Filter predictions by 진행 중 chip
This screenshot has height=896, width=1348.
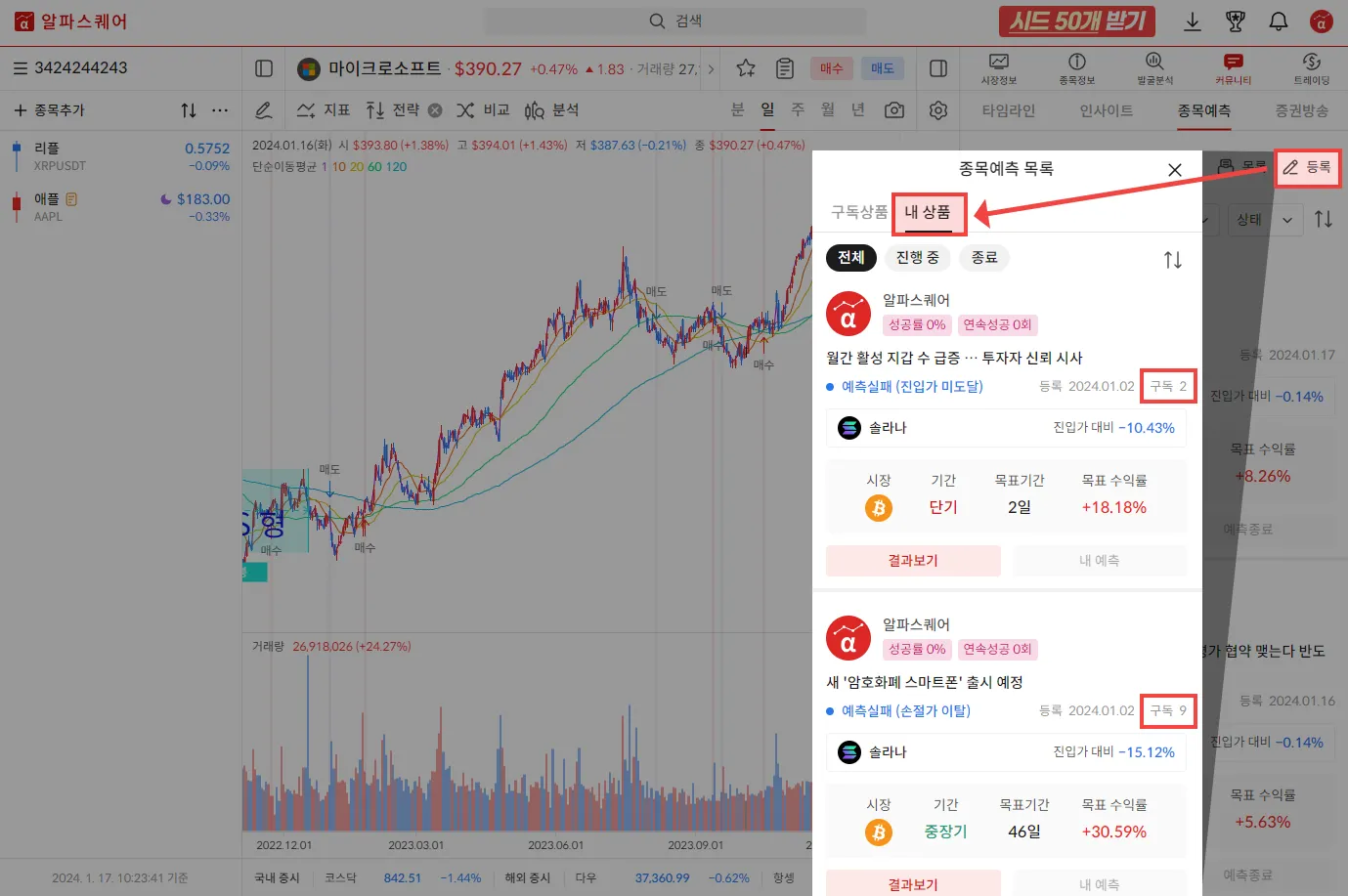(x=918, y=258)
